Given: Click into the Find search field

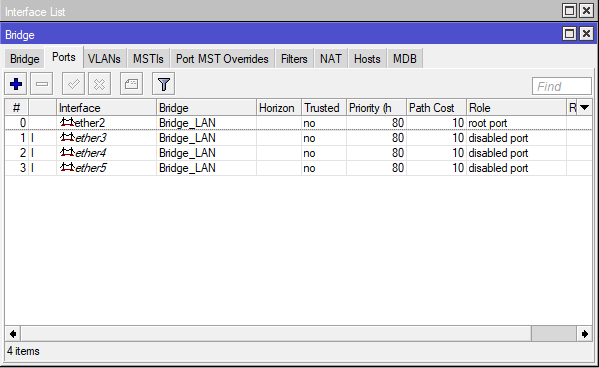Looking at the screenshot, I should pos(562,86).
